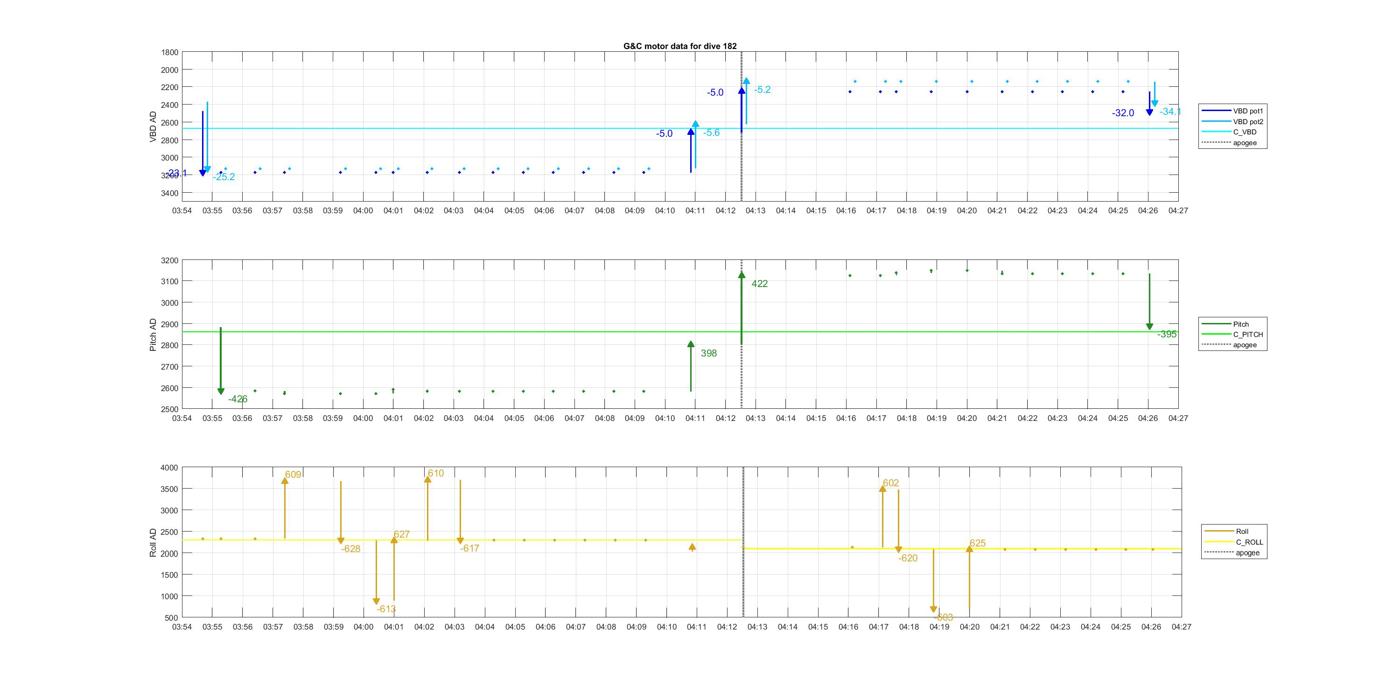This screenshot has width=1400, height=693.
Task: Click the "04:27" x-axis tick of Roll plot
Action: [x=1181, y=627]
